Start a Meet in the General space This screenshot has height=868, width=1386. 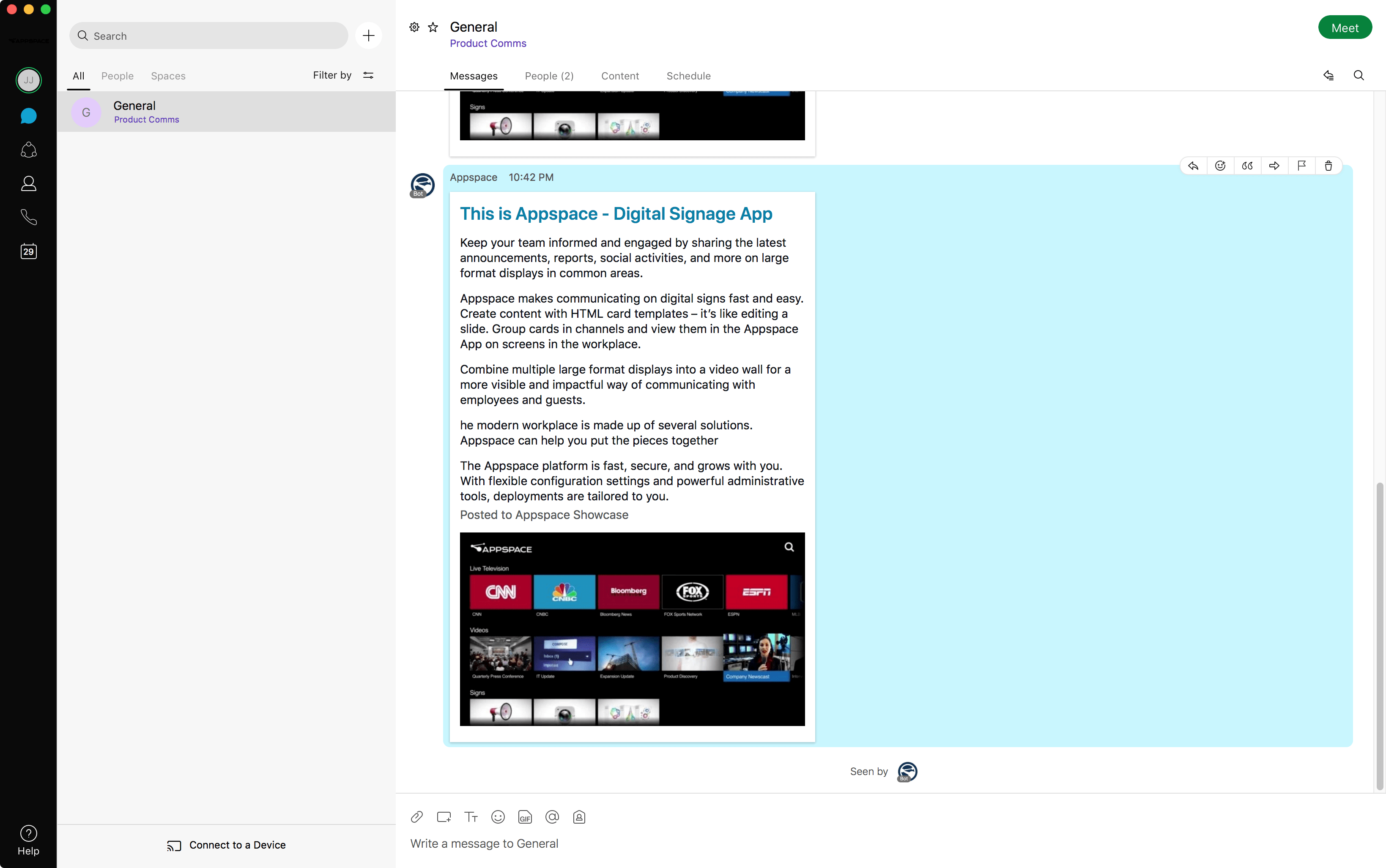[1345, 27]
